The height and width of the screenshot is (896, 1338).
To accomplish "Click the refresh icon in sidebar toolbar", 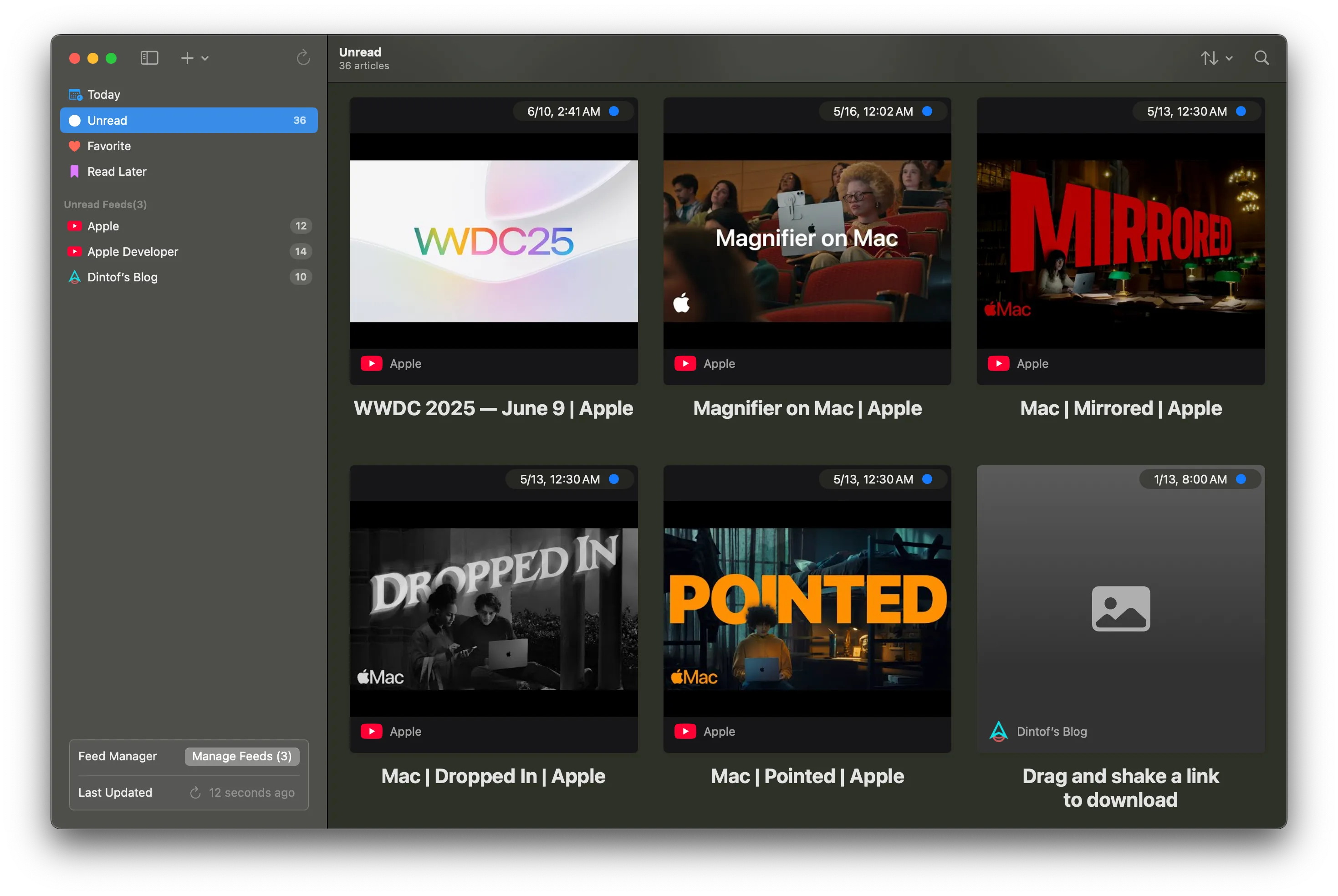I will pos(303,58).
